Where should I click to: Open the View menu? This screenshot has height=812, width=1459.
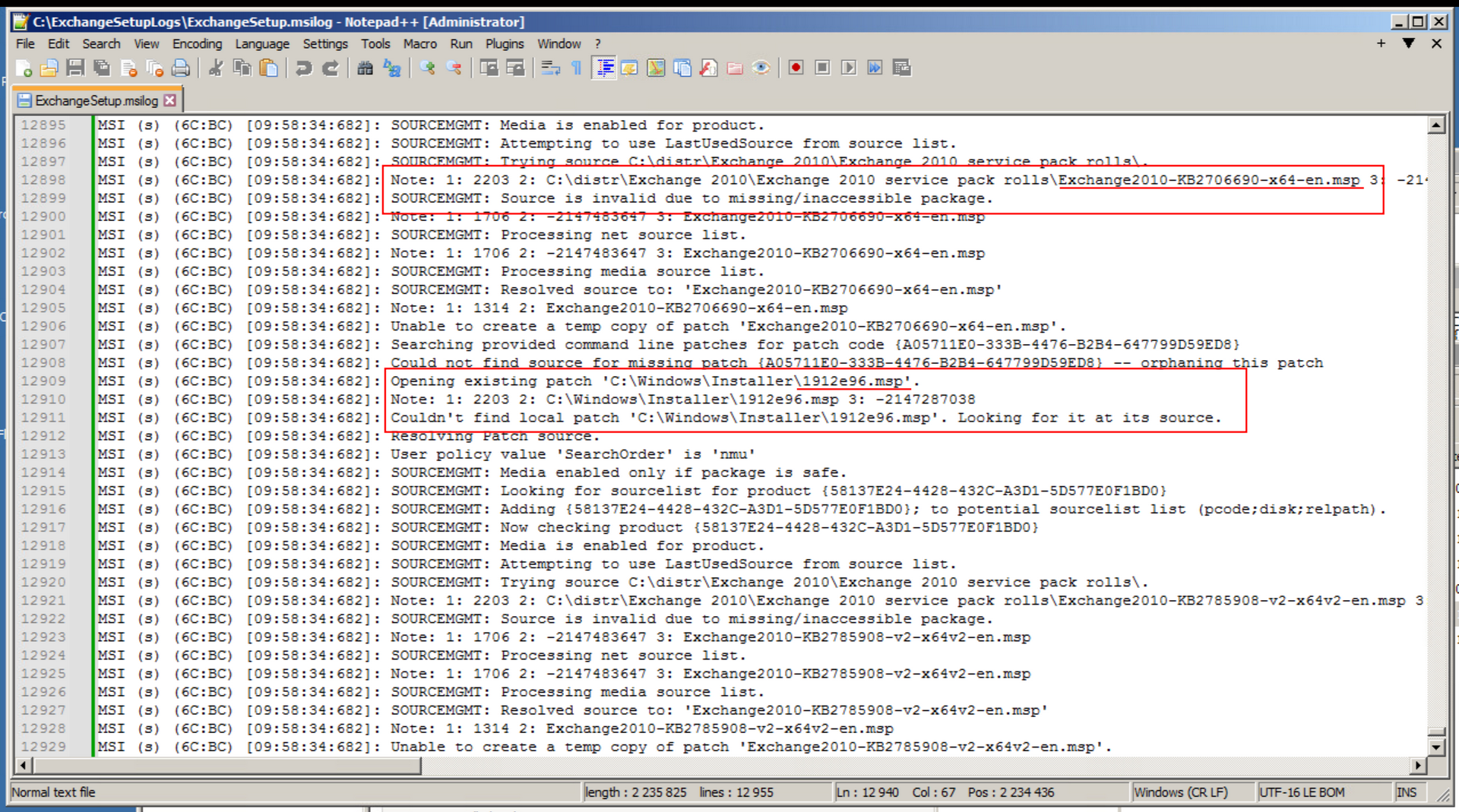[x=147, y=44]
